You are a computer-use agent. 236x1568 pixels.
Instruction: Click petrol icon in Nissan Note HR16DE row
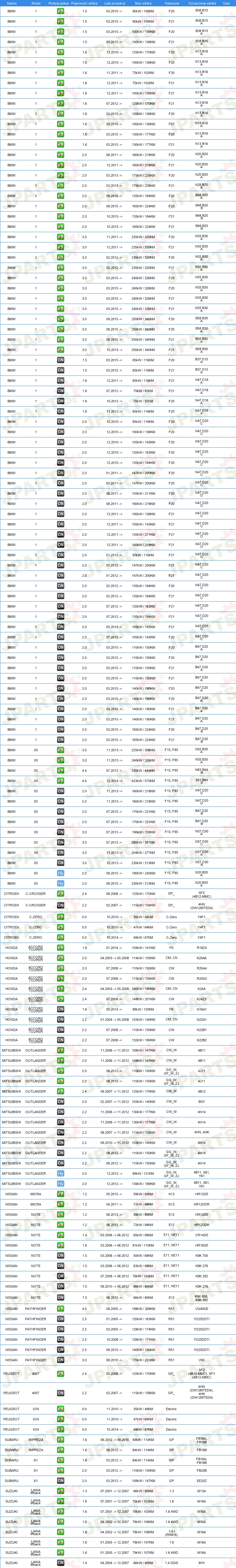[60, 1245]
